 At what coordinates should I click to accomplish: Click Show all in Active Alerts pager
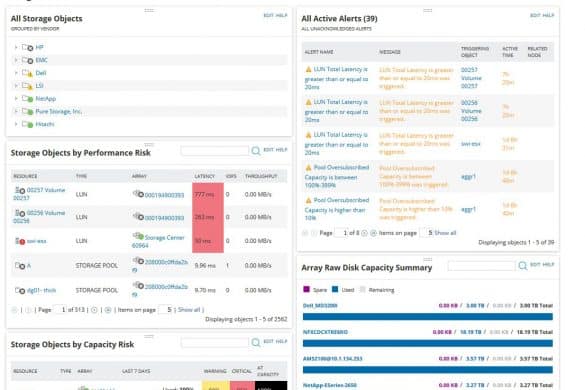[x=445, y=233]
